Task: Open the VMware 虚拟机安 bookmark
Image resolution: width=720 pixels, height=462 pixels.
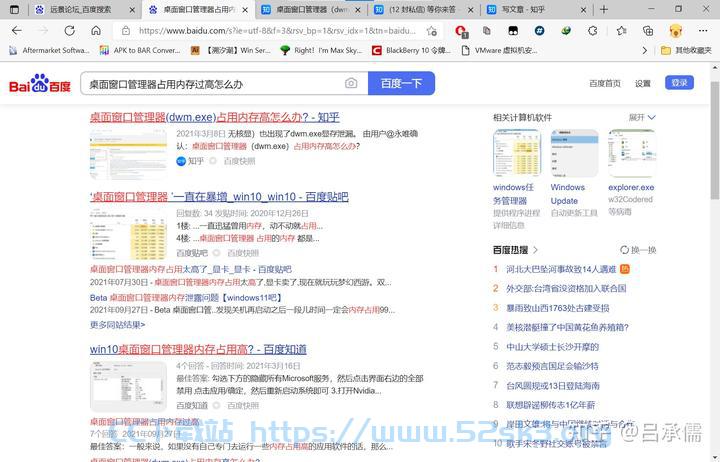Action: tap(499, 51)
